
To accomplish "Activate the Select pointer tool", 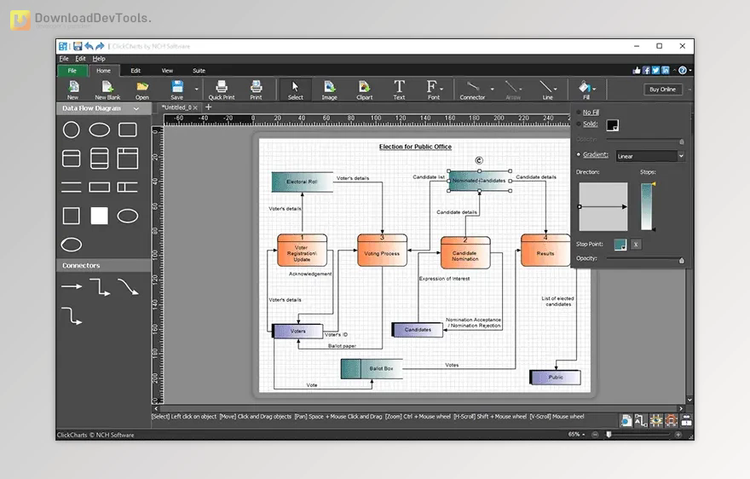I will point(295,89).
